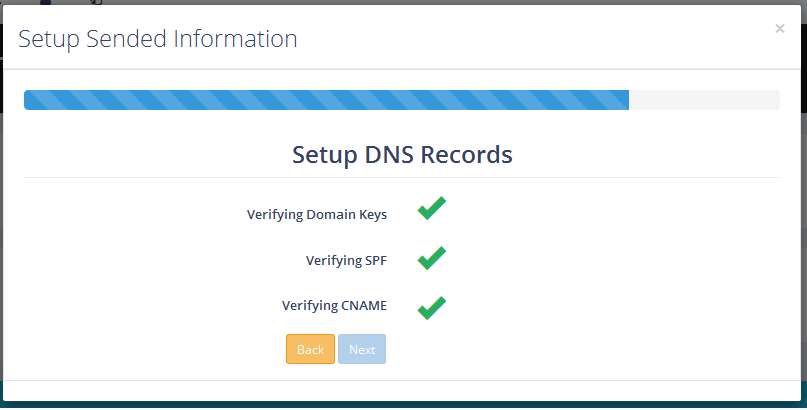807x410 pixels.
Task: Click the "Setup Sended Information" dialog title
Action: [158, 39]
